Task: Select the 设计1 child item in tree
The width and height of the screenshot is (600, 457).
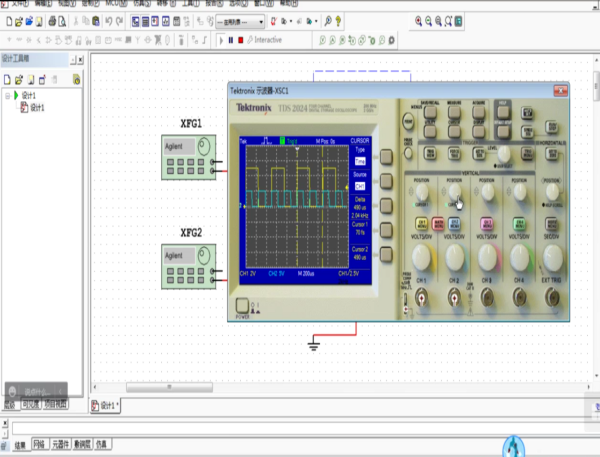Action: pos(37,108)
